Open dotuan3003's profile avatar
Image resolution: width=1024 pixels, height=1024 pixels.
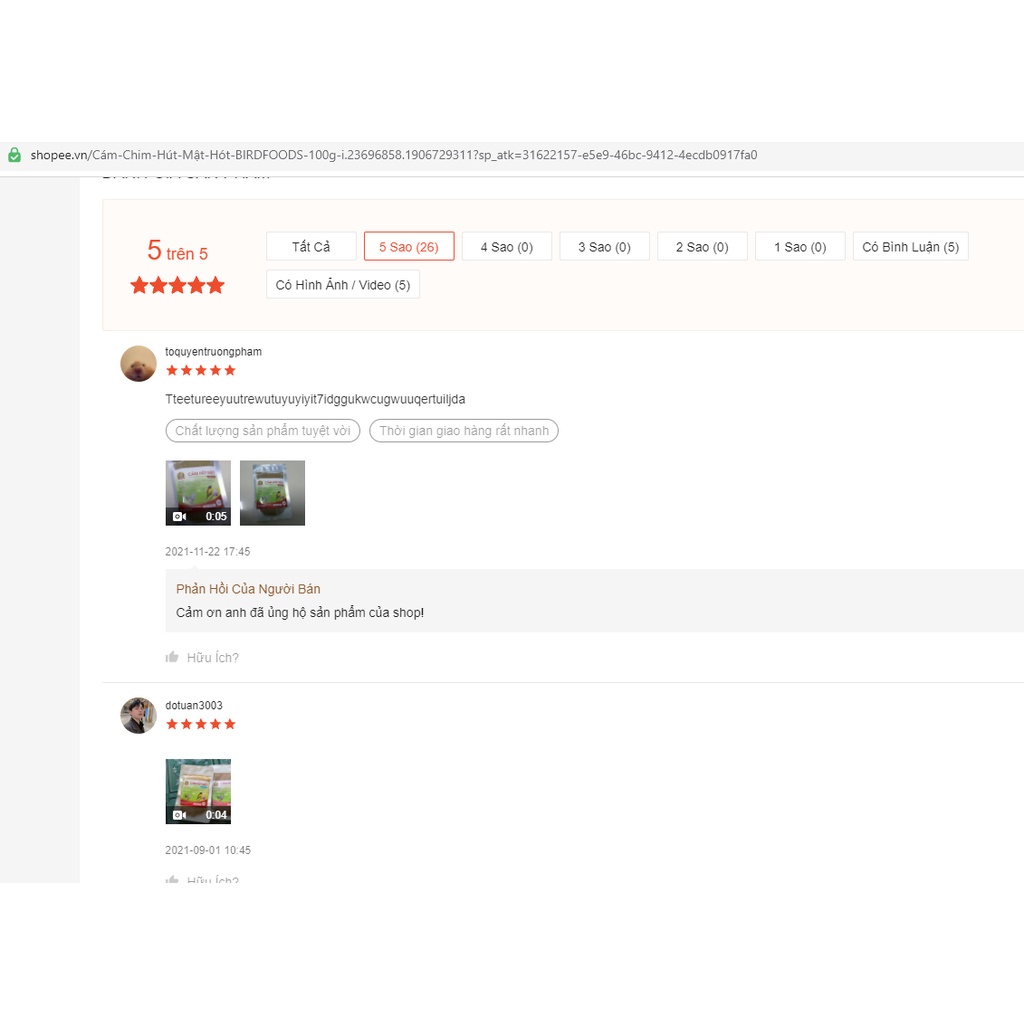point(138,716)
